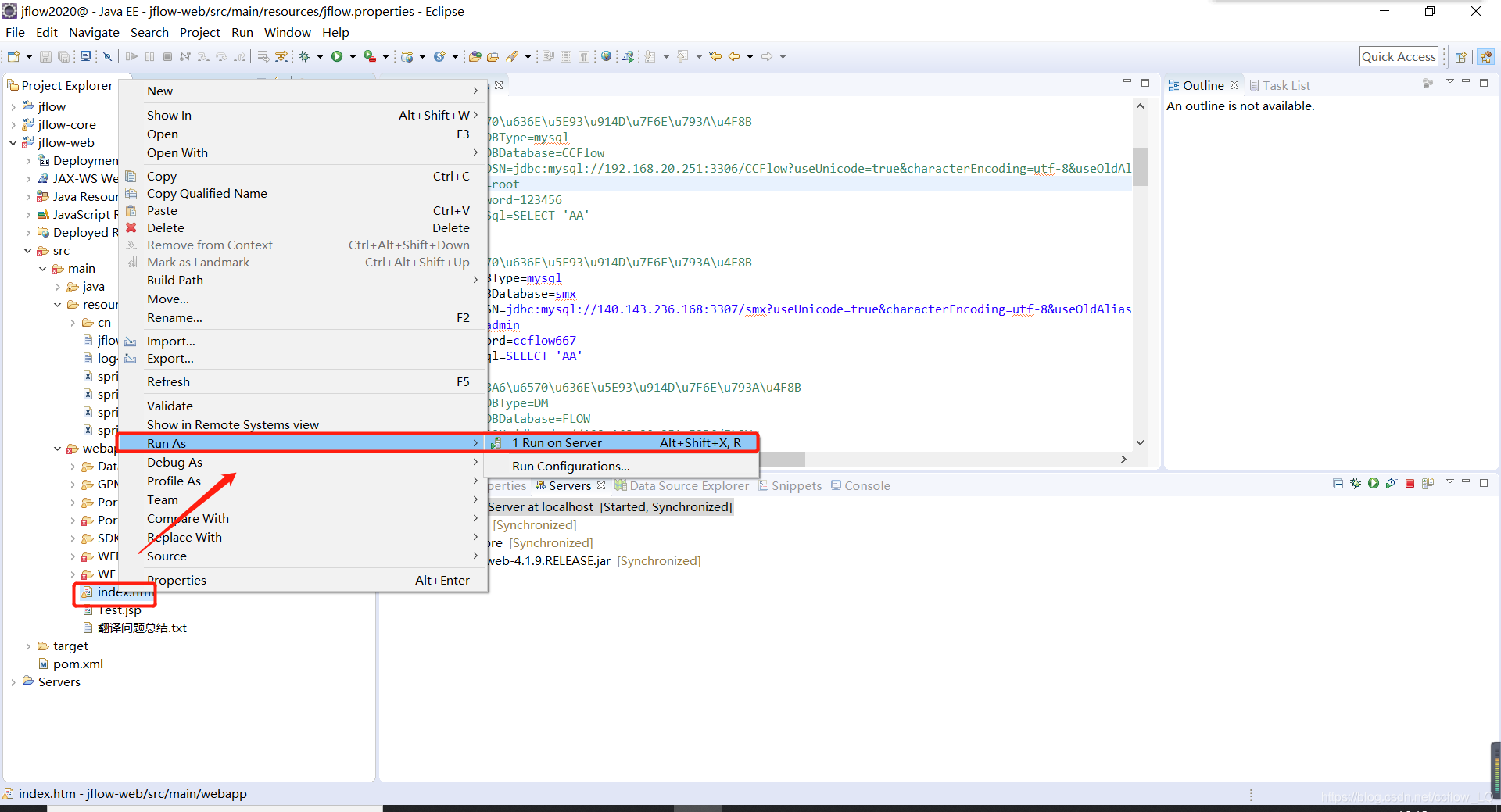The width and height of the screenshot is (1501, 812).
Task: Click the Skip All Breakpoints toolbar icon
Action: 108,56
